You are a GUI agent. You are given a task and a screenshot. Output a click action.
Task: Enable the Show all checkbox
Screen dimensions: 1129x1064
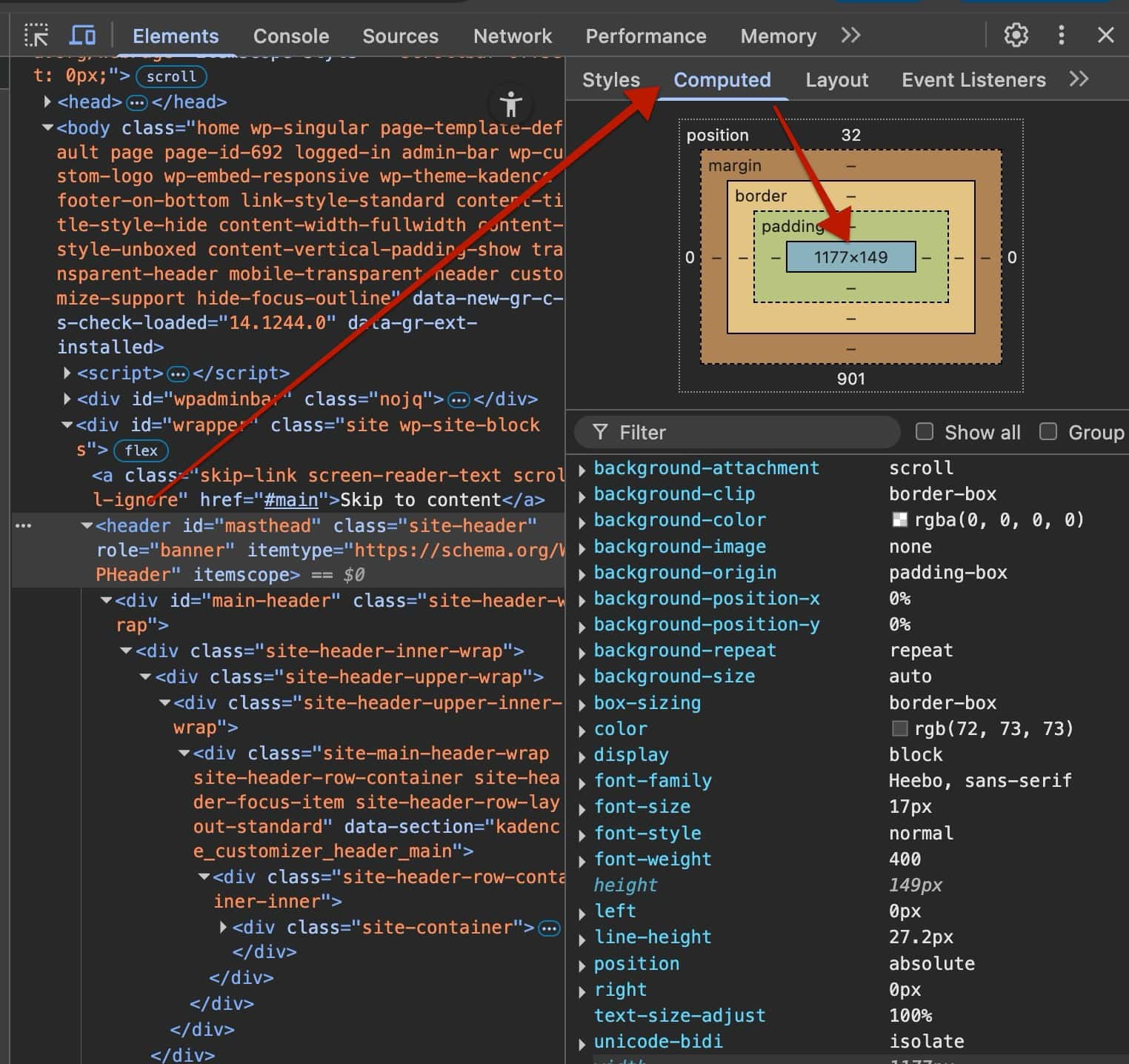coord(924,432)
